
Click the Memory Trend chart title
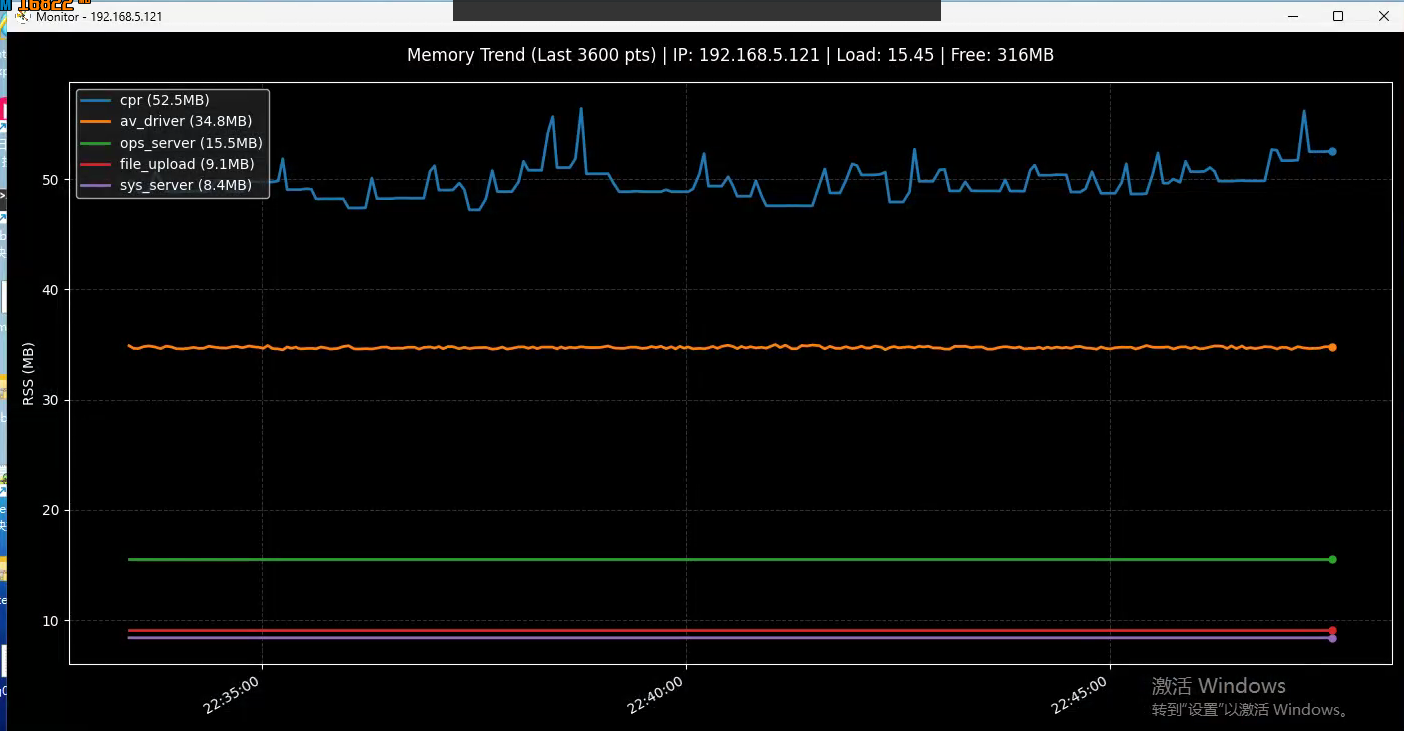coord(730,55)
